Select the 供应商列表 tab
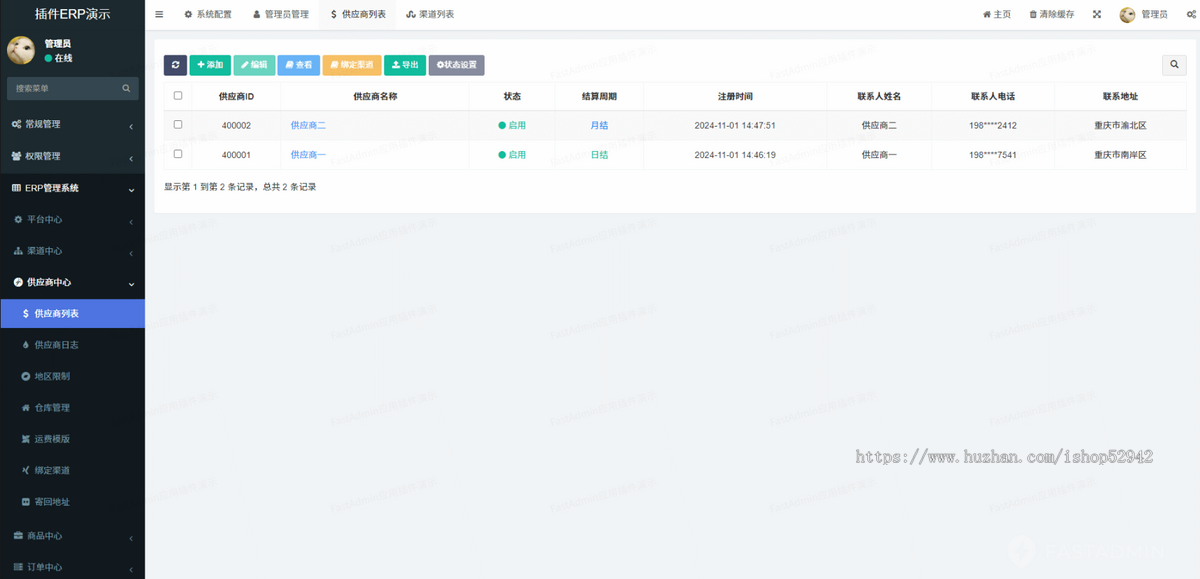This screenshot has width=1200, height=579. pos(358,15)
